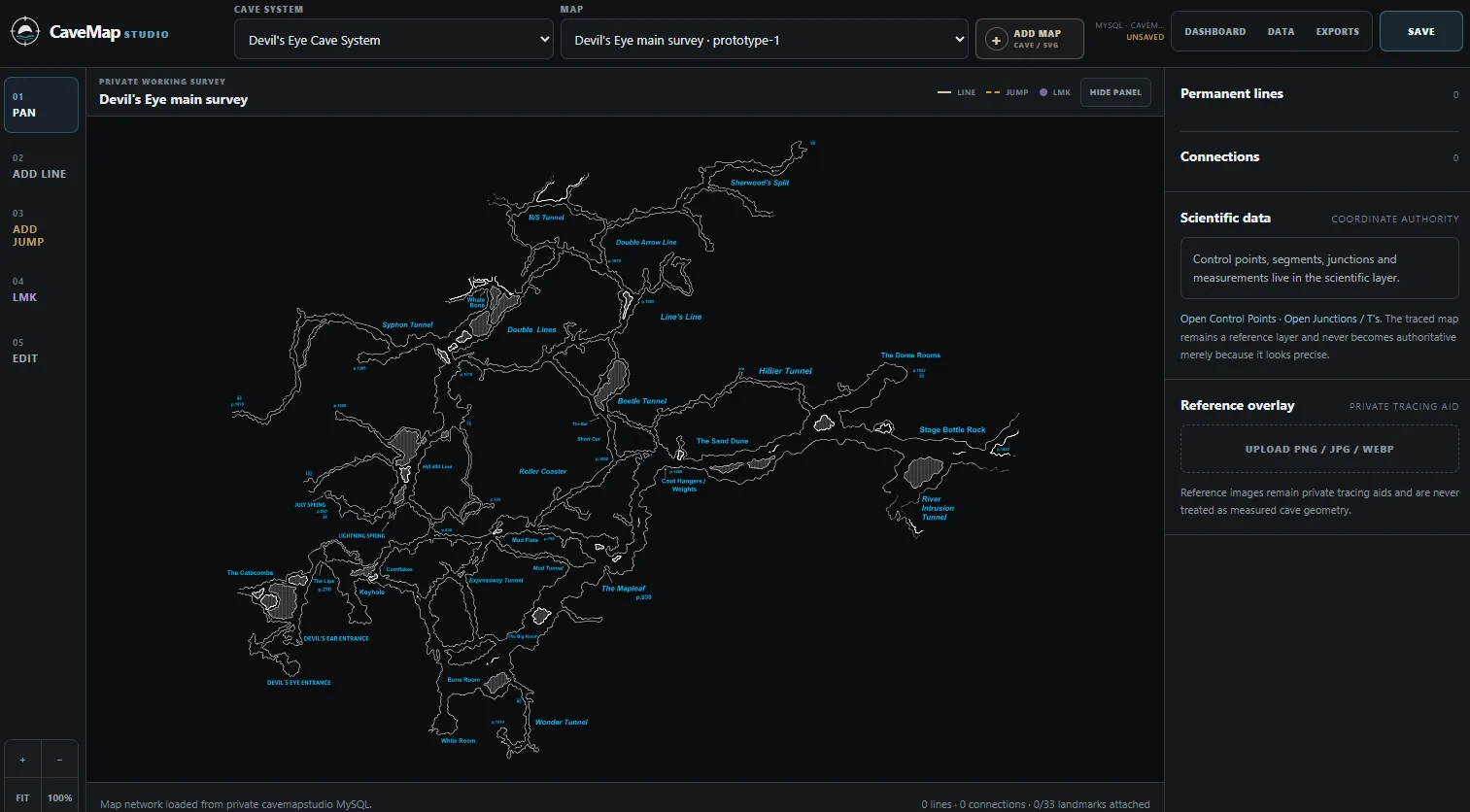Reset zoom with the 100% button
The width and height of the screenshot is (1470, 812).
pyautogui.click(x=59, y=797)
